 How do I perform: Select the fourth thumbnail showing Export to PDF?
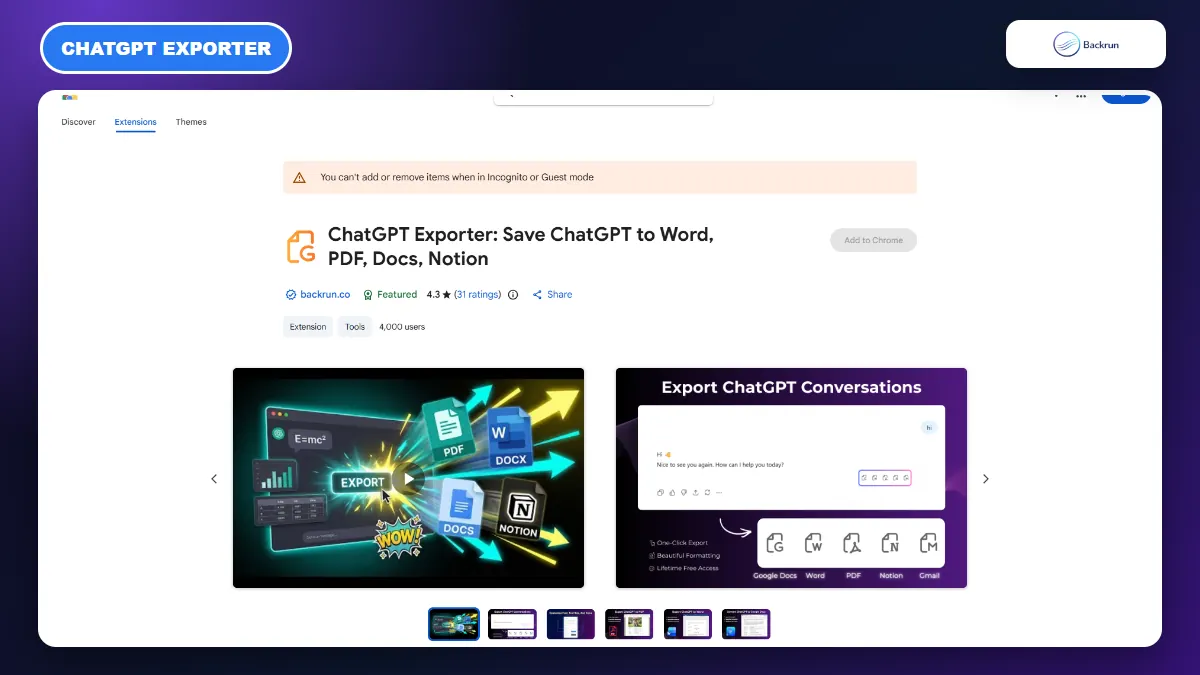pyautogui.click(x=629, y=624)
